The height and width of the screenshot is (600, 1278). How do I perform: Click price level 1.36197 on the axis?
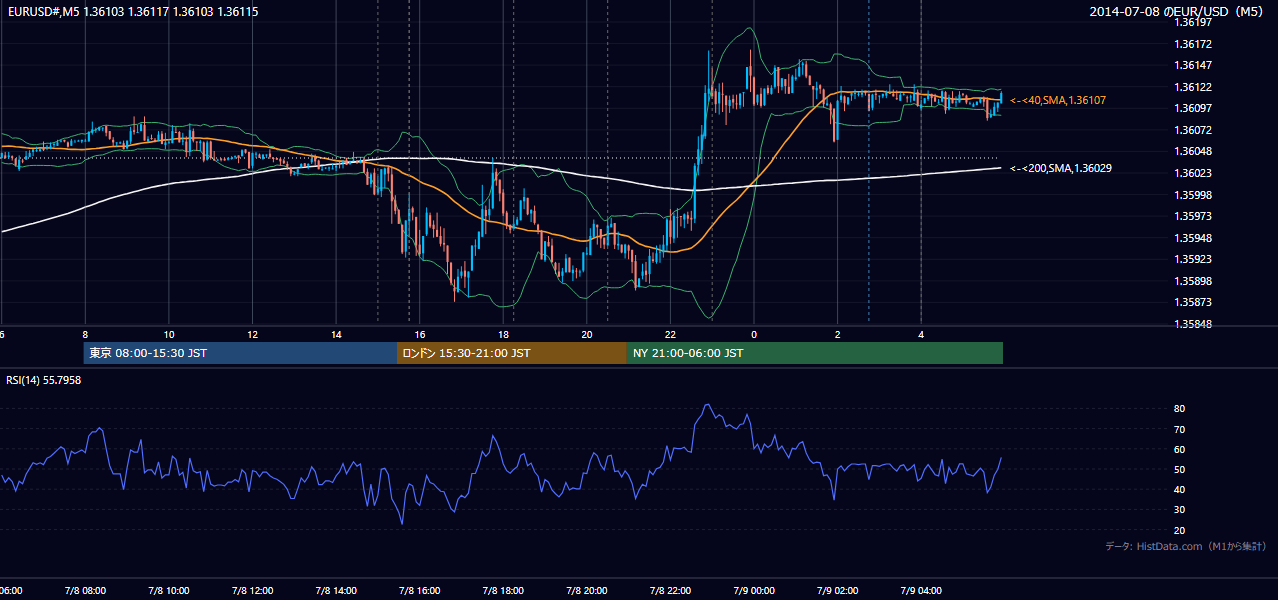click(x=1193, y=22)
